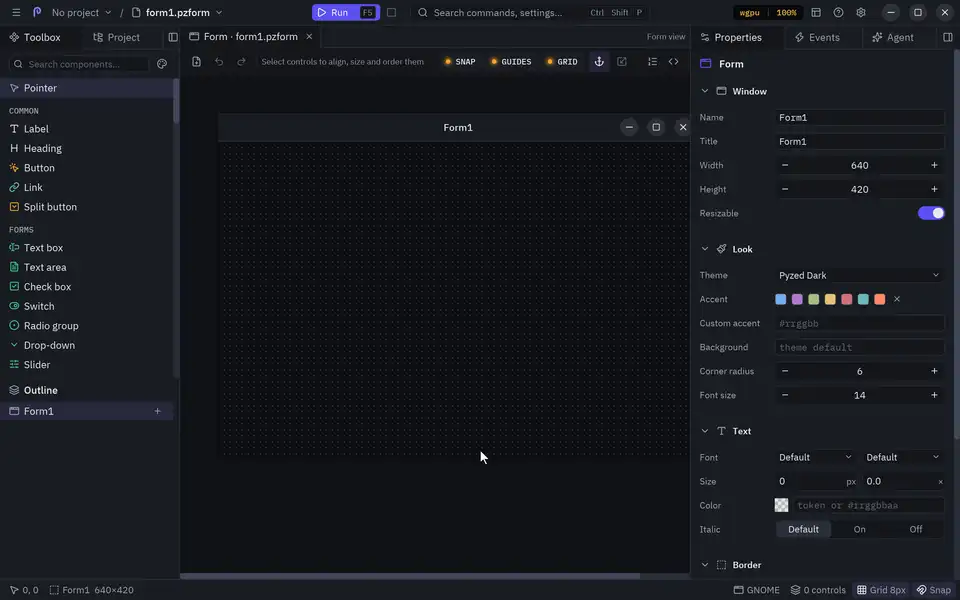Pick the Radio group component

pyautogui.click(x=87, y=326)
